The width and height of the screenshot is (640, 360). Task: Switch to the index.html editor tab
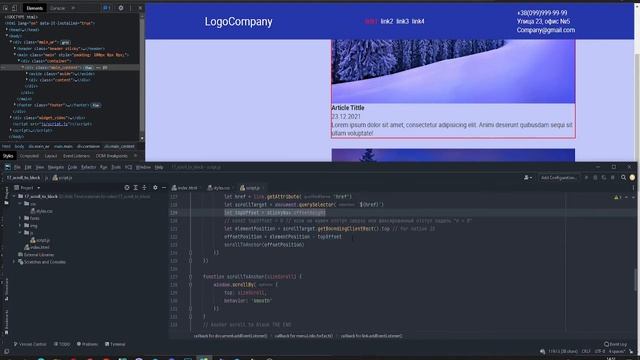pyautogui.click(x=185, y=188)
